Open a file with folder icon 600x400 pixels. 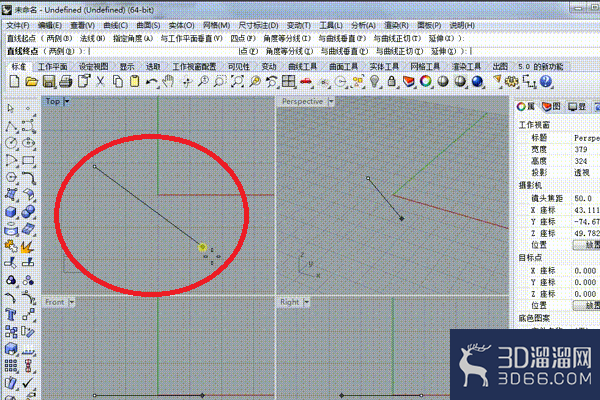[x=31, y=81]
